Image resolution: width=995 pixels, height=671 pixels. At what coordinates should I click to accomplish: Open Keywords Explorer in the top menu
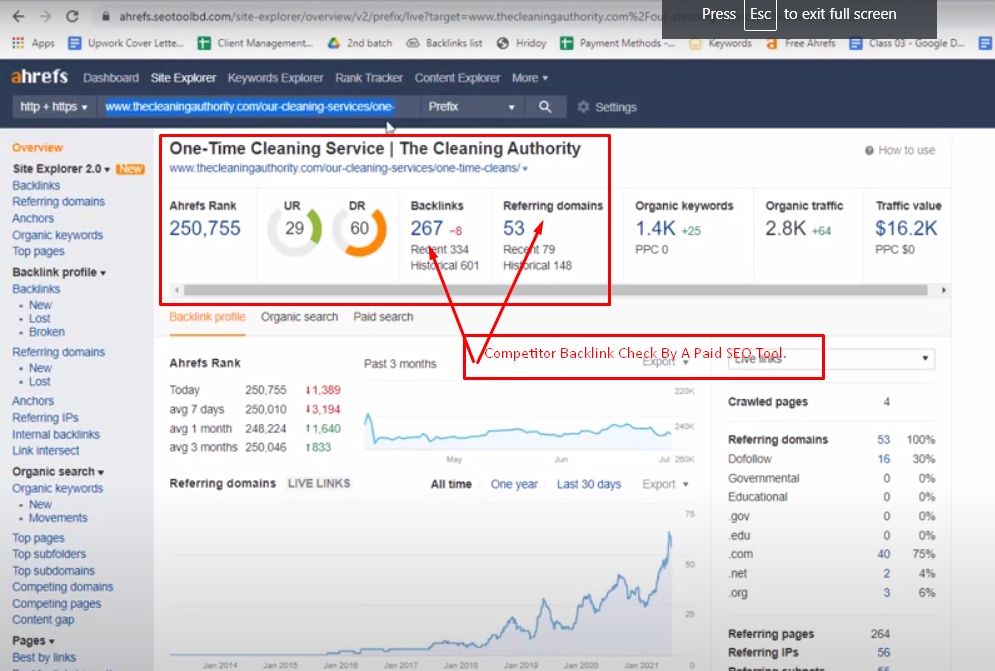[275, 78]
